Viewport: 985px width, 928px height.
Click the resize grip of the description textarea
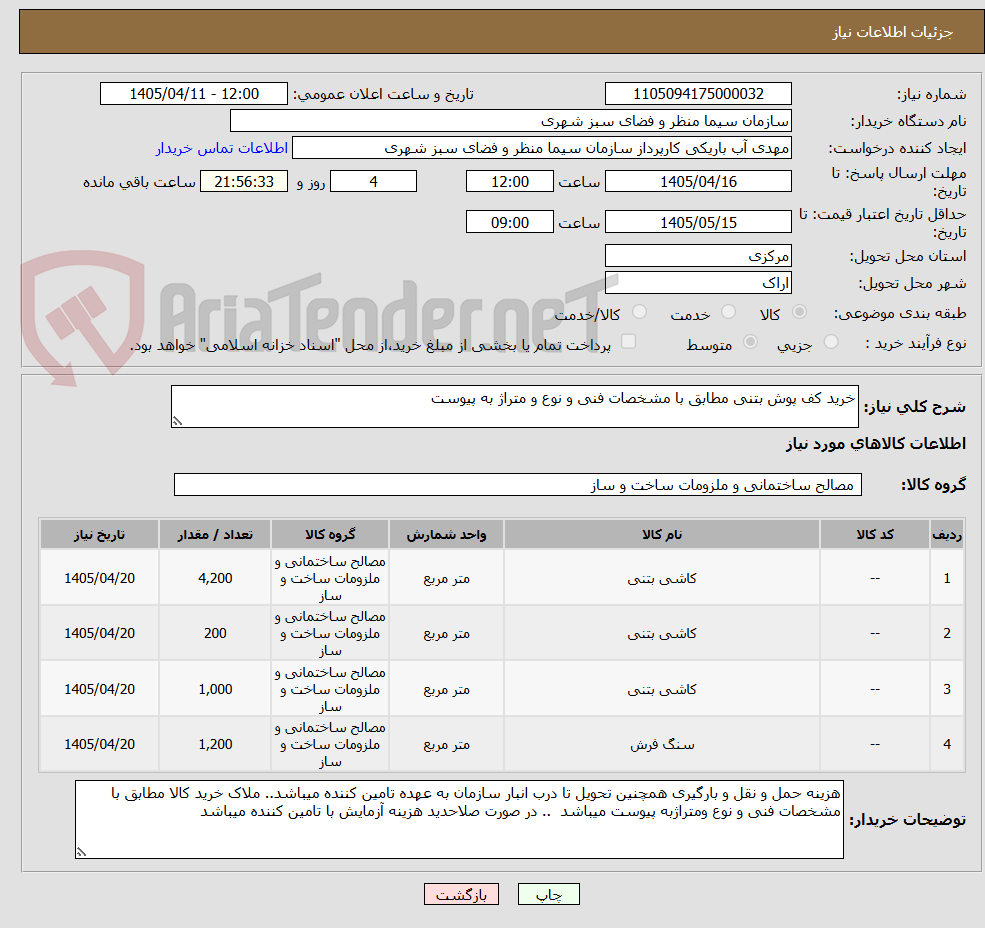coord(177,421)
